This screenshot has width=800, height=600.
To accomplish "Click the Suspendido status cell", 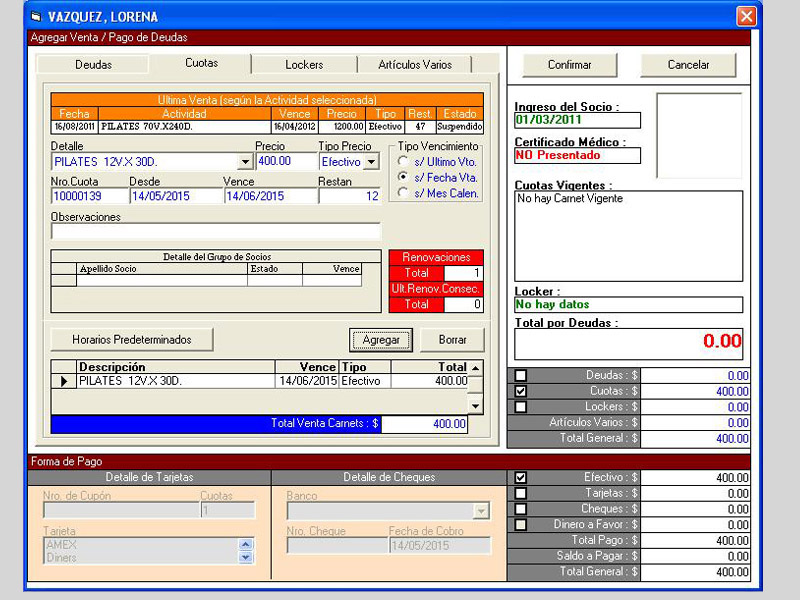I will point(459,127).
